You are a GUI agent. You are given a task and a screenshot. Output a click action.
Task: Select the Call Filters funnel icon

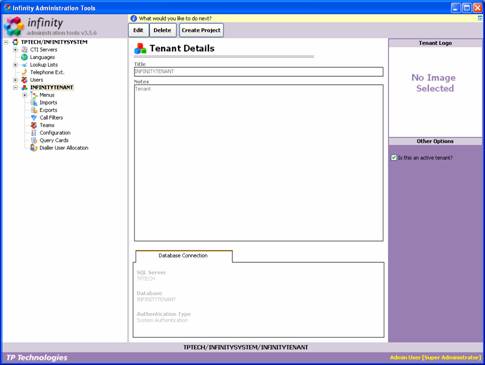click(34, 118)
